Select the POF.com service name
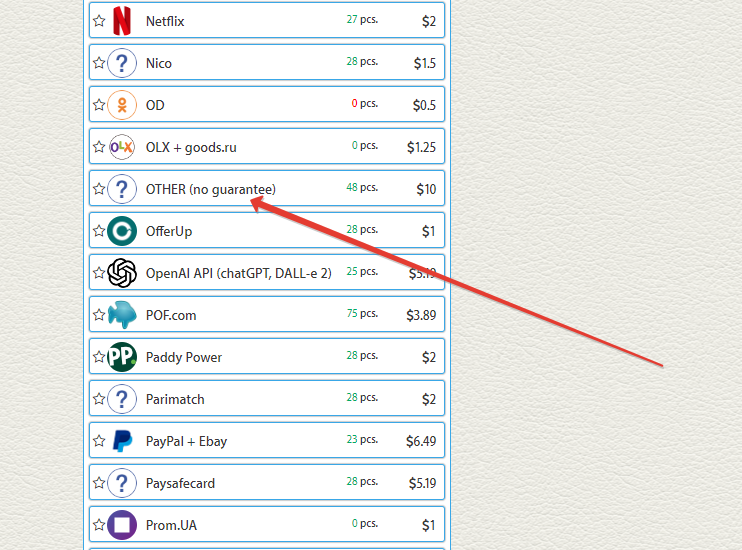The width and height of the screenshot is (742, 550). pyautogui.click(x=171, y=315)
